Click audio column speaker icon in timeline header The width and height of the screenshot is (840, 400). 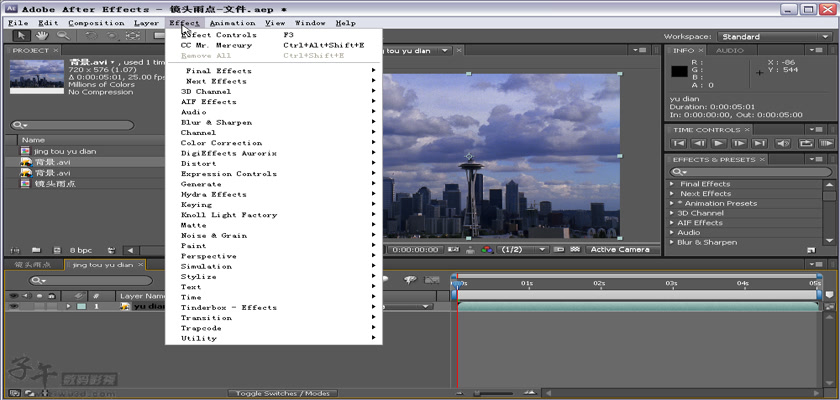28,296
